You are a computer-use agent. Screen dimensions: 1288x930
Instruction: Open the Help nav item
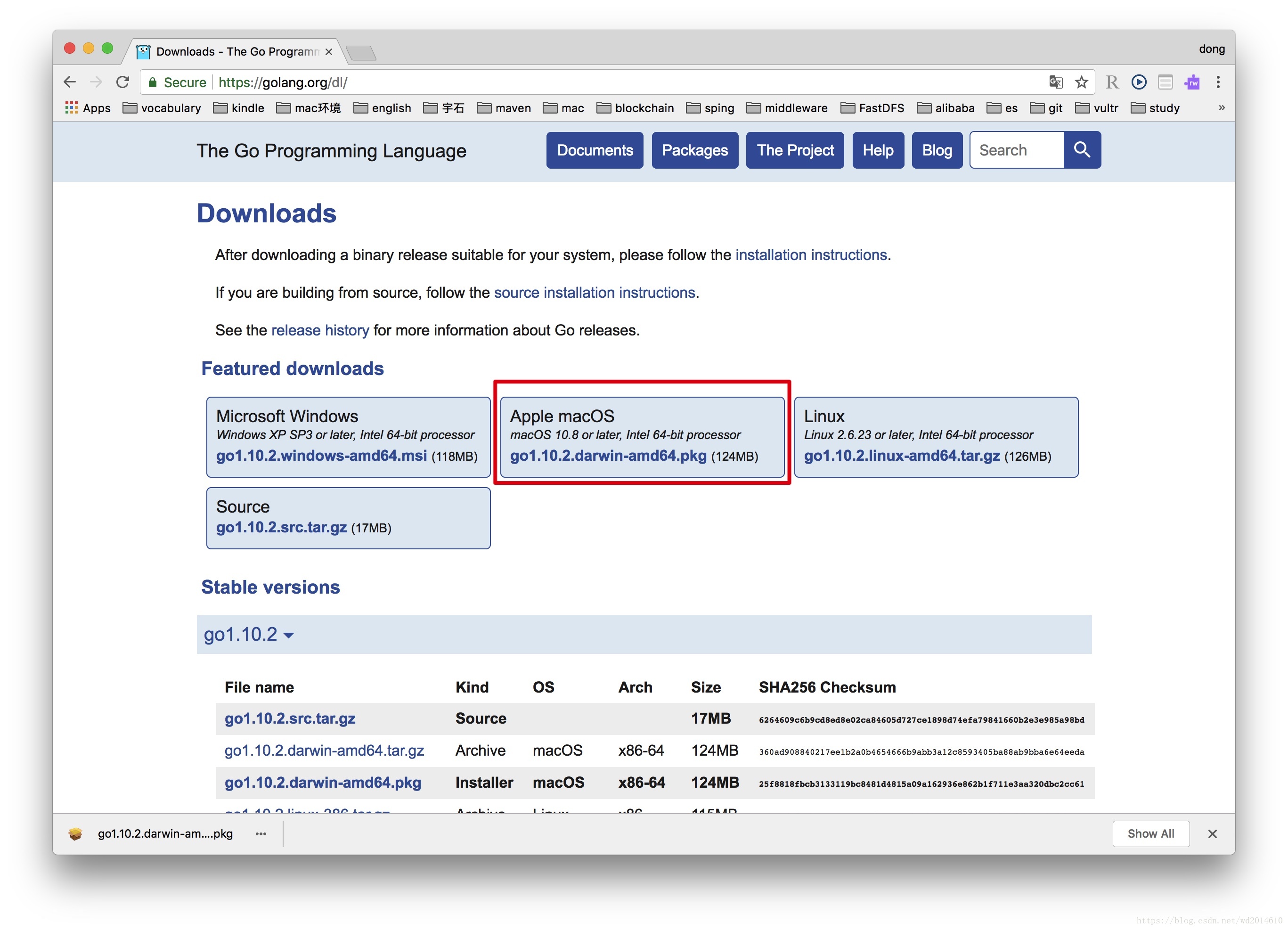pyautogui.click(x=878, y=150)
